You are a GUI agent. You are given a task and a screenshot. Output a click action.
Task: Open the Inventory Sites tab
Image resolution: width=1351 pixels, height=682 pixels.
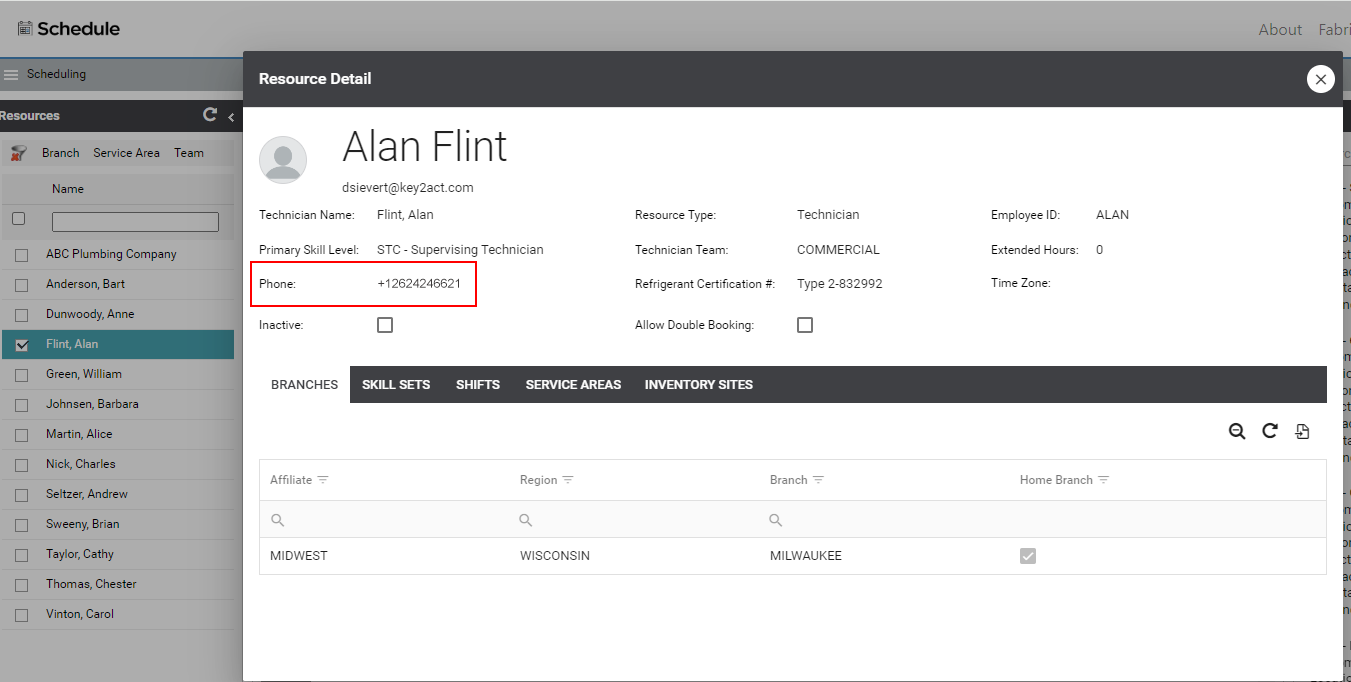698,385
